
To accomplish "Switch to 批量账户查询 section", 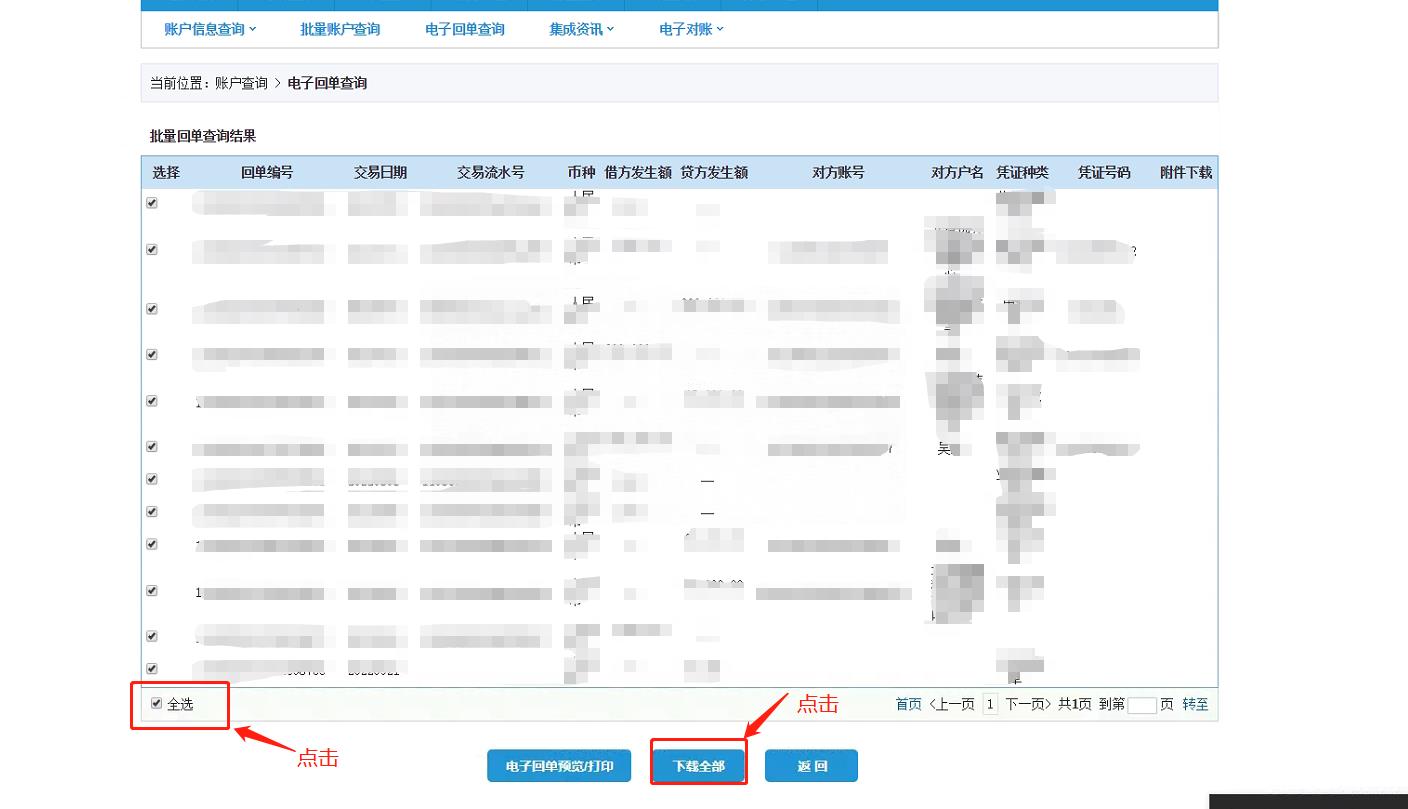I will pos(341,29).
